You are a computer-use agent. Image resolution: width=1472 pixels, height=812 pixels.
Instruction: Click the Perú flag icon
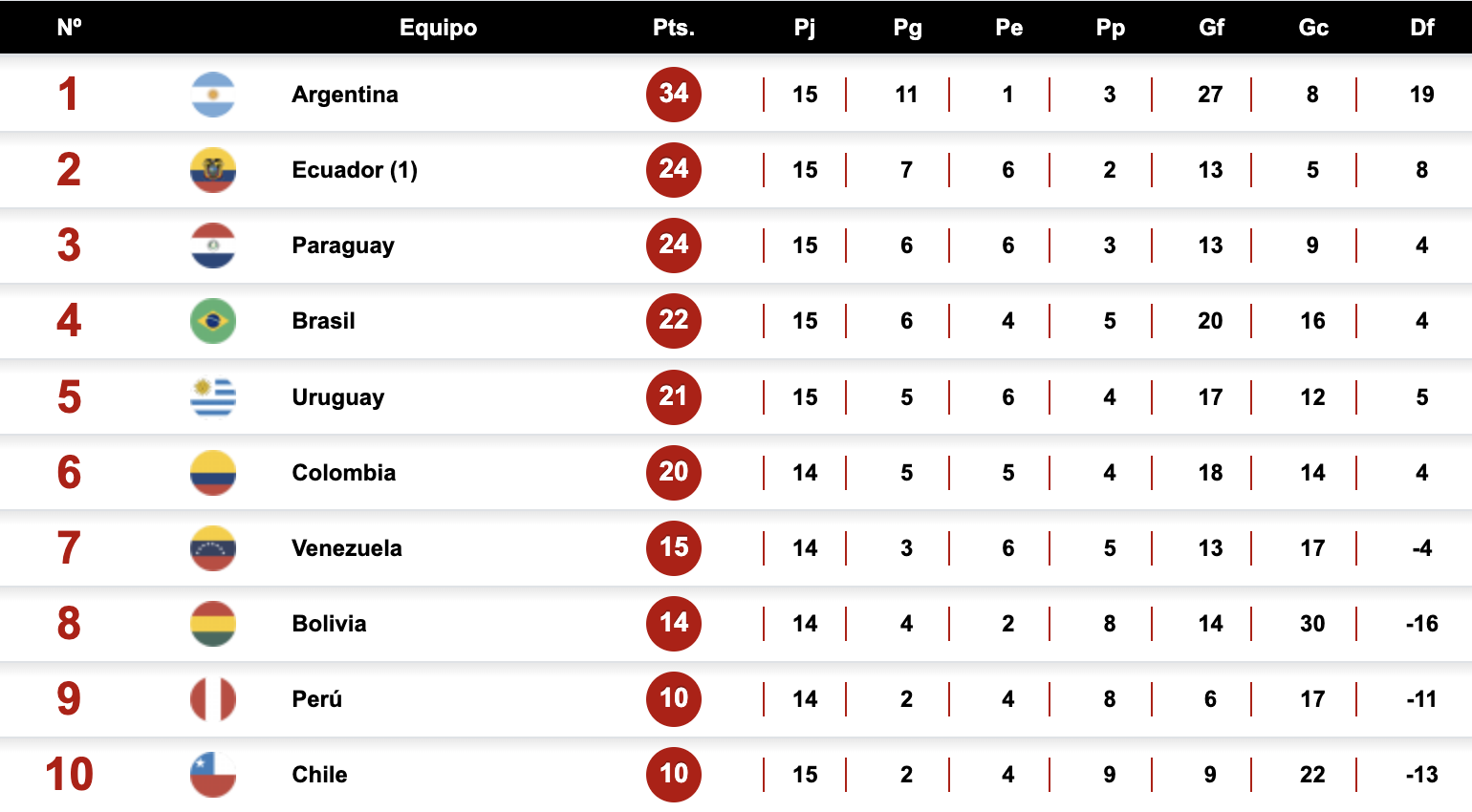click(x=213, y=699)
